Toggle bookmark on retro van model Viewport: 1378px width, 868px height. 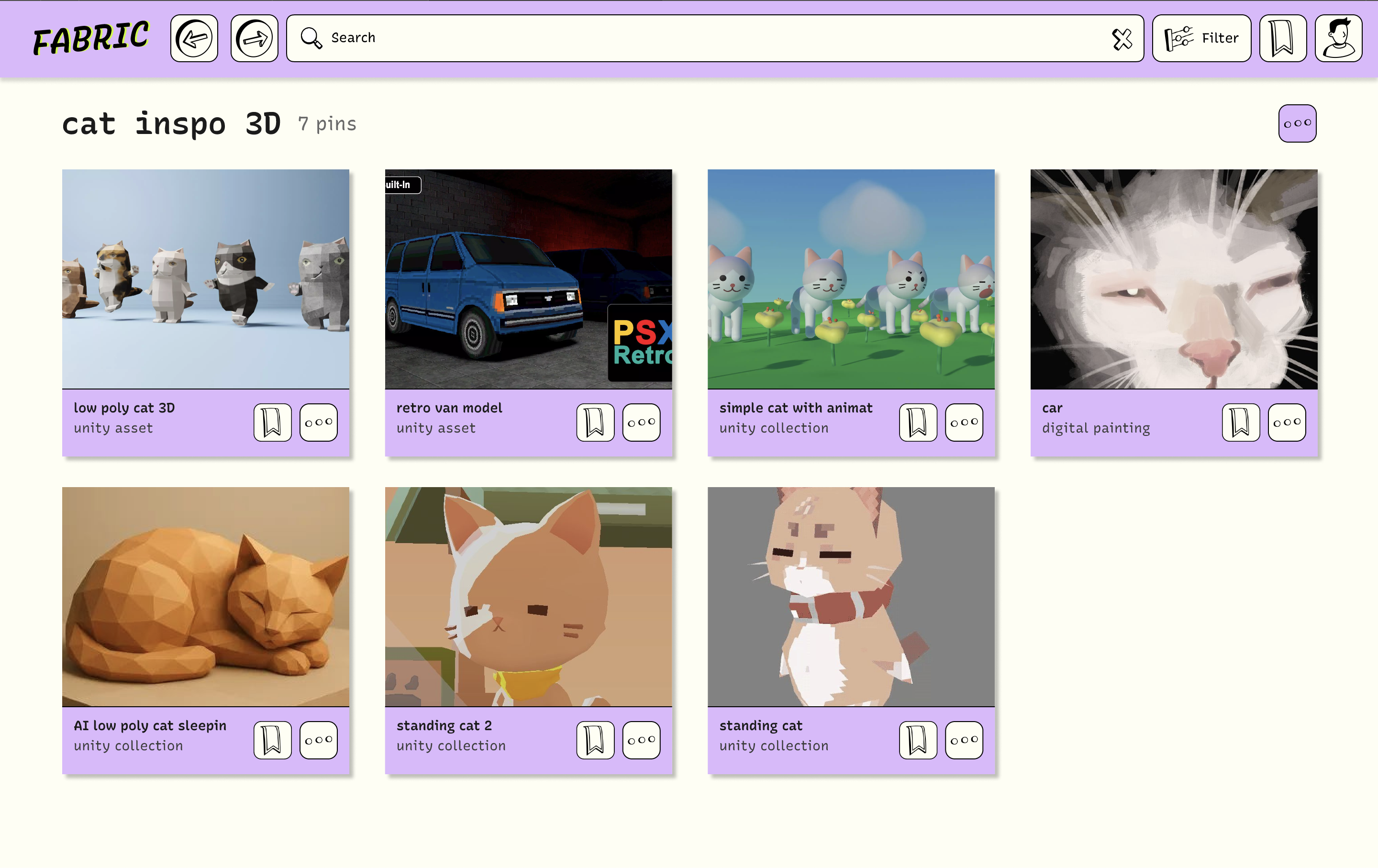[595, 422]
